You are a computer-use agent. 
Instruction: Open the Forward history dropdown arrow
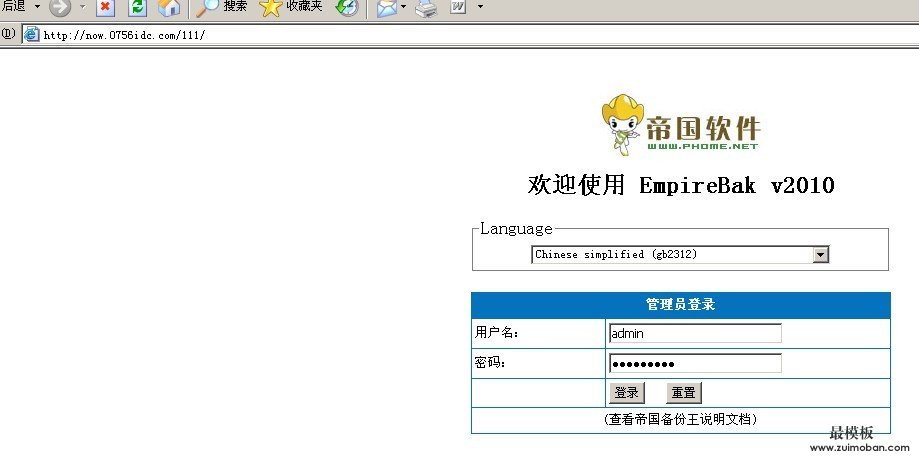coord(82,6)
